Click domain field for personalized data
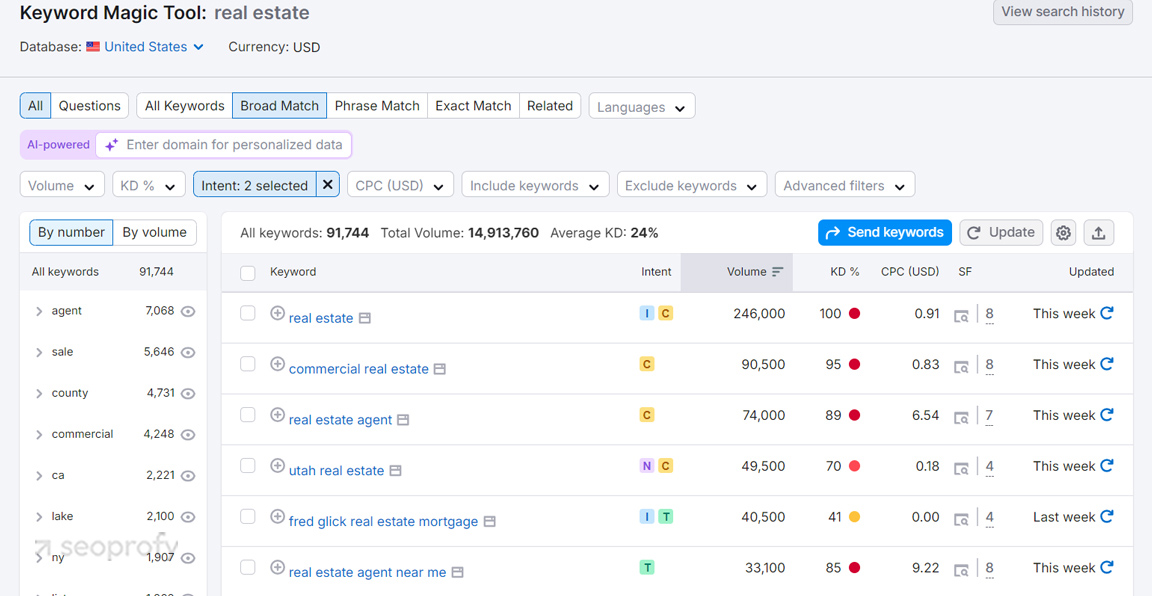The height and width of the screenshot is (596, 1152). click(x=223, y=145)
